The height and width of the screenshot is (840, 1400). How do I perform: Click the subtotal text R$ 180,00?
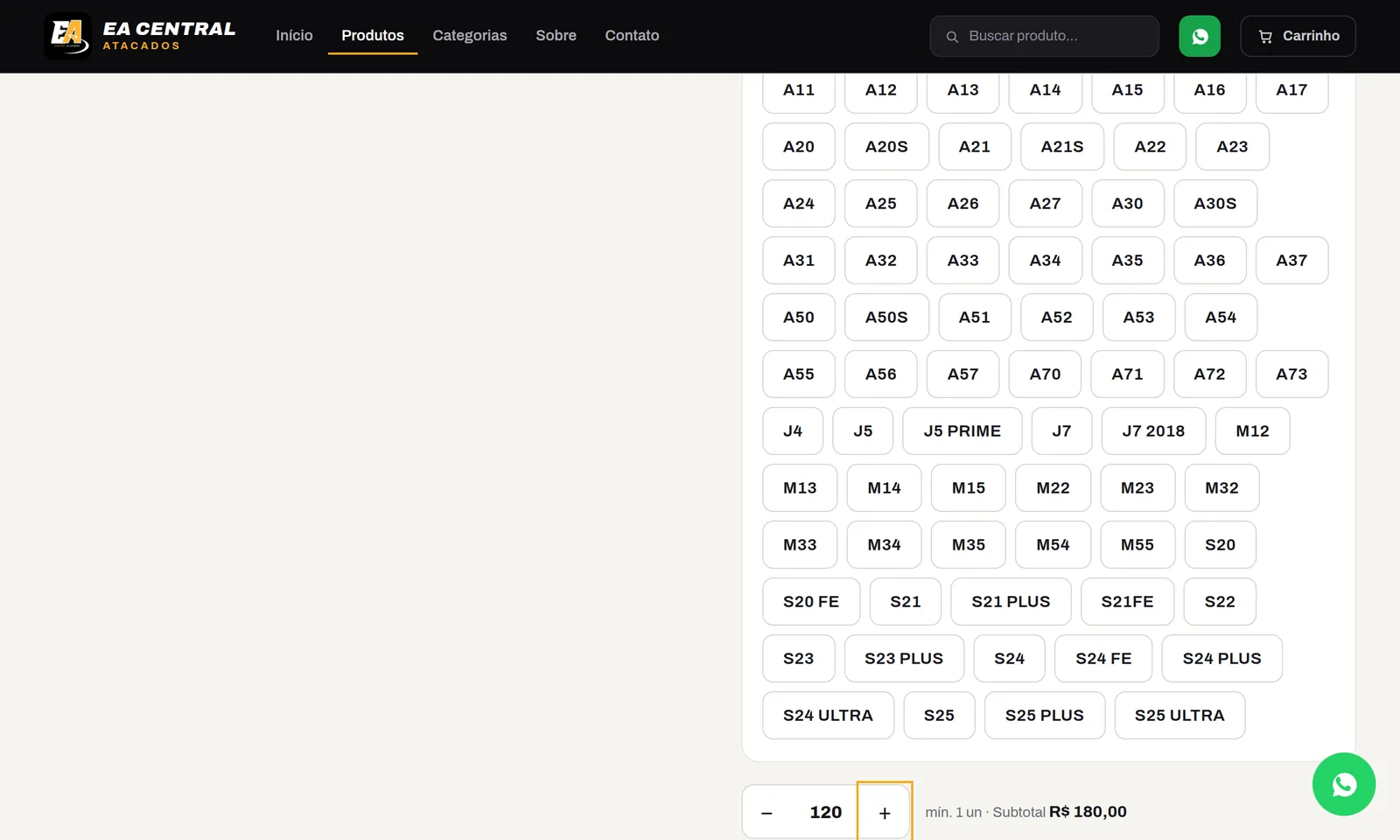pyautogui.click(x=1088, y=812)
